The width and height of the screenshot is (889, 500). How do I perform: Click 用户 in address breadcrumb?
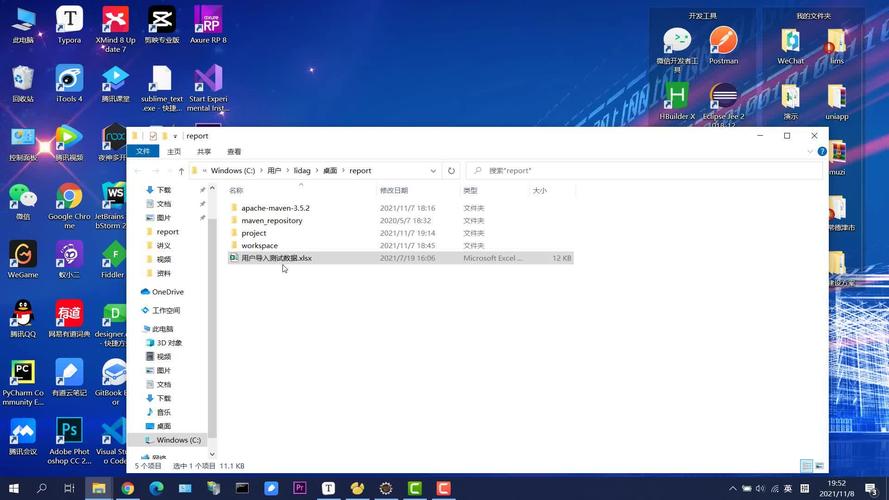pos(274,171)
